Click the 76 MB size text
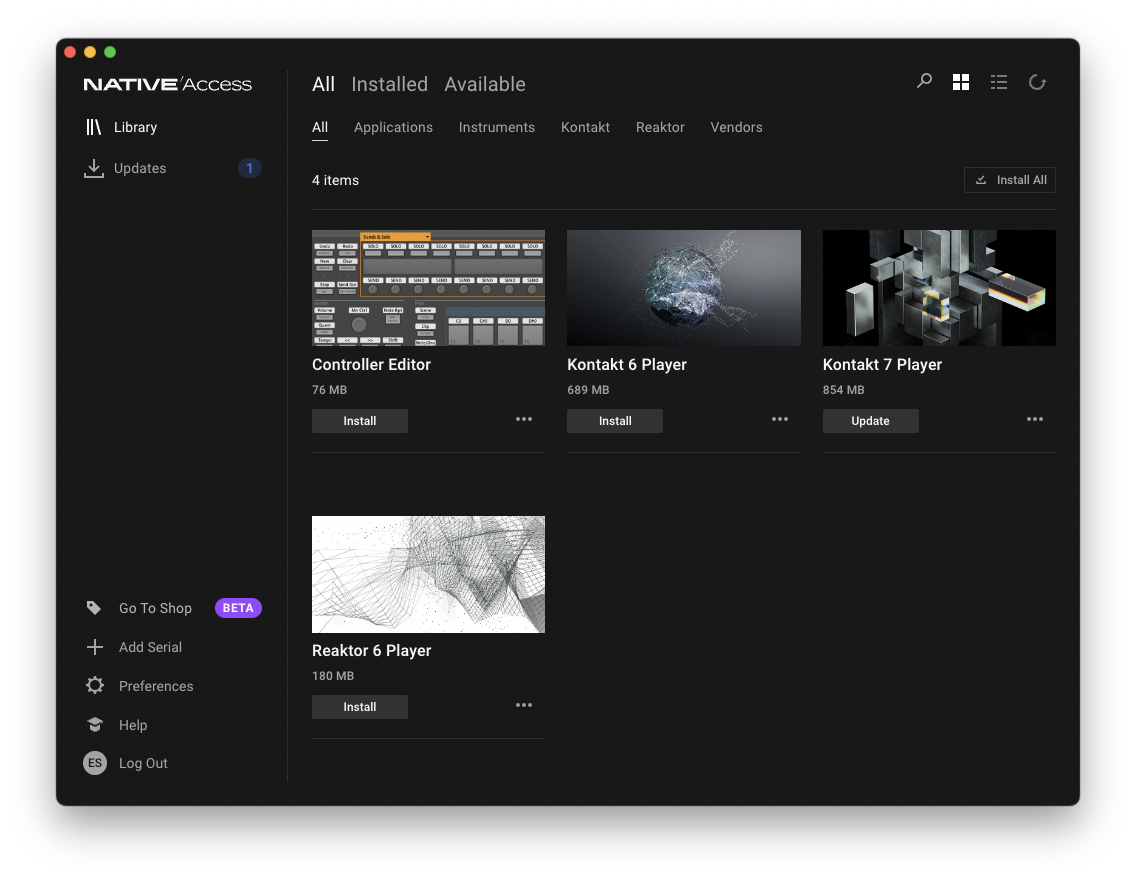The image size is (1136, 880). (x=329, y=390)
